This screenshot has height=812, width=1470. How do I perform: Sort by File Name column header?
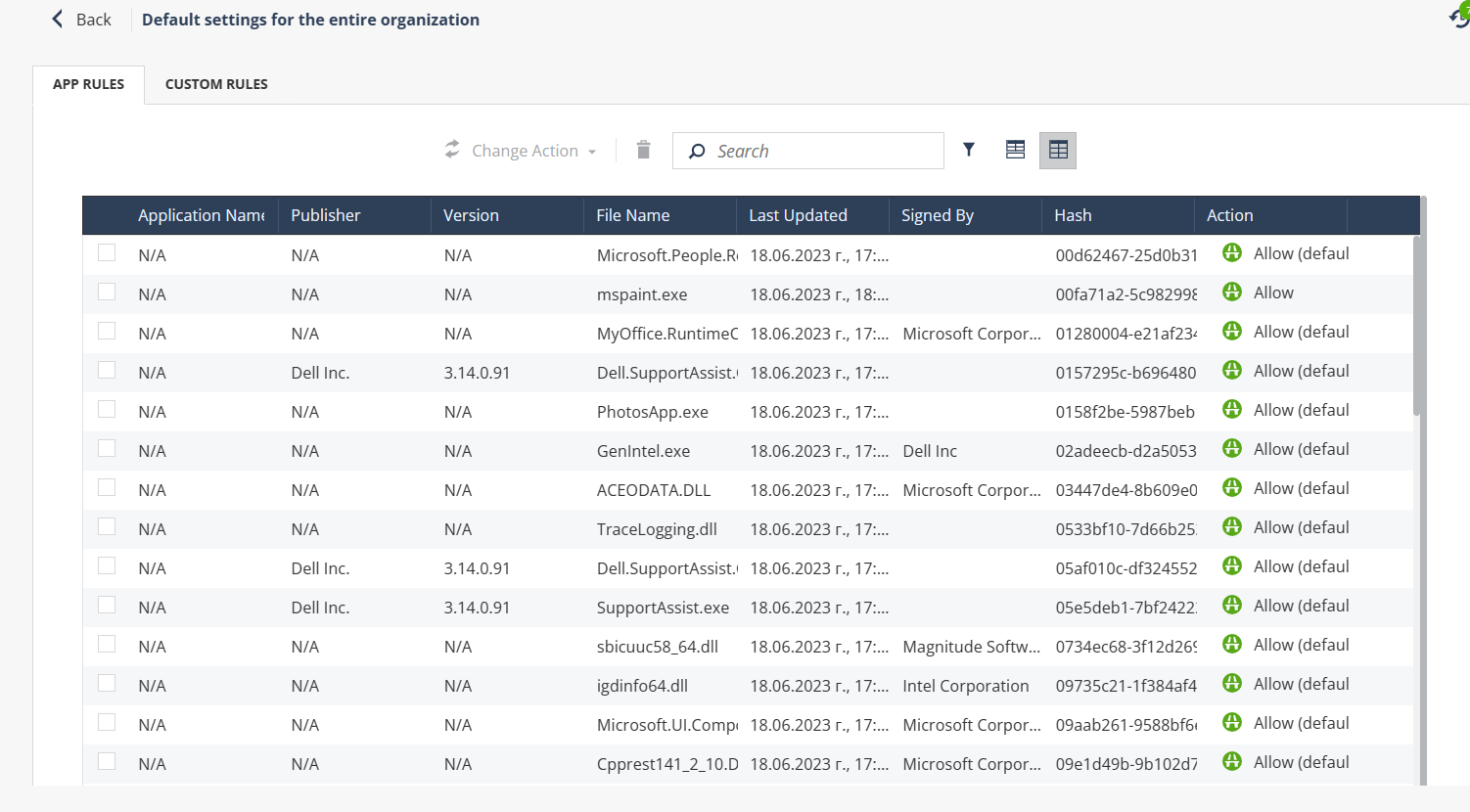coord(633,215)
